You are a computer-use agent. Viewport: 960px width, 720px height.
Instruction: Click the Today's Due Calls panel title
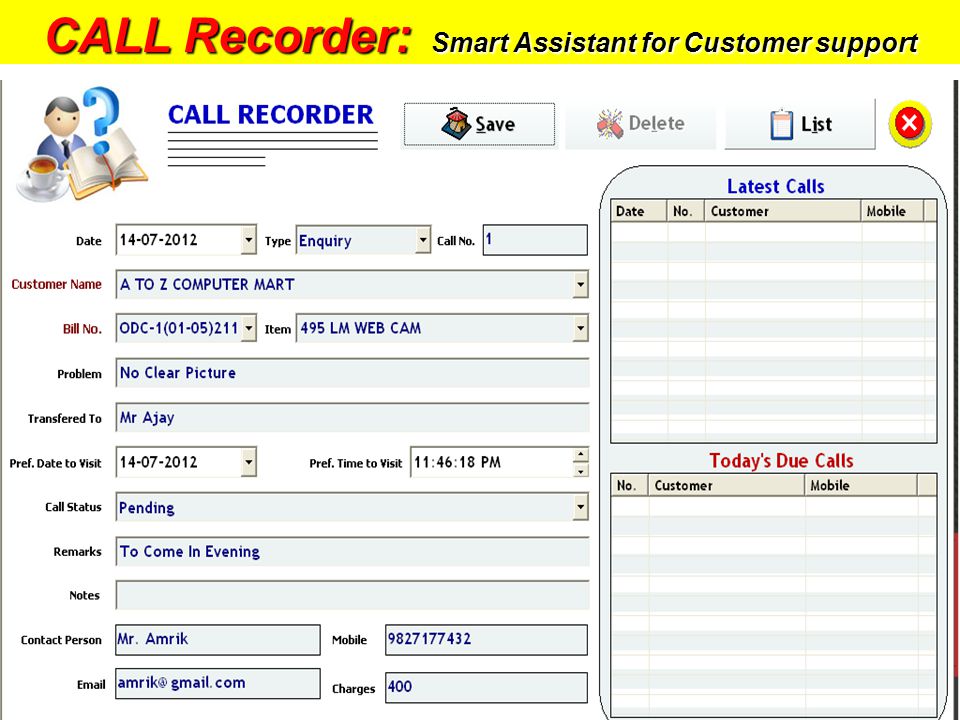click(x=781, y=460)
